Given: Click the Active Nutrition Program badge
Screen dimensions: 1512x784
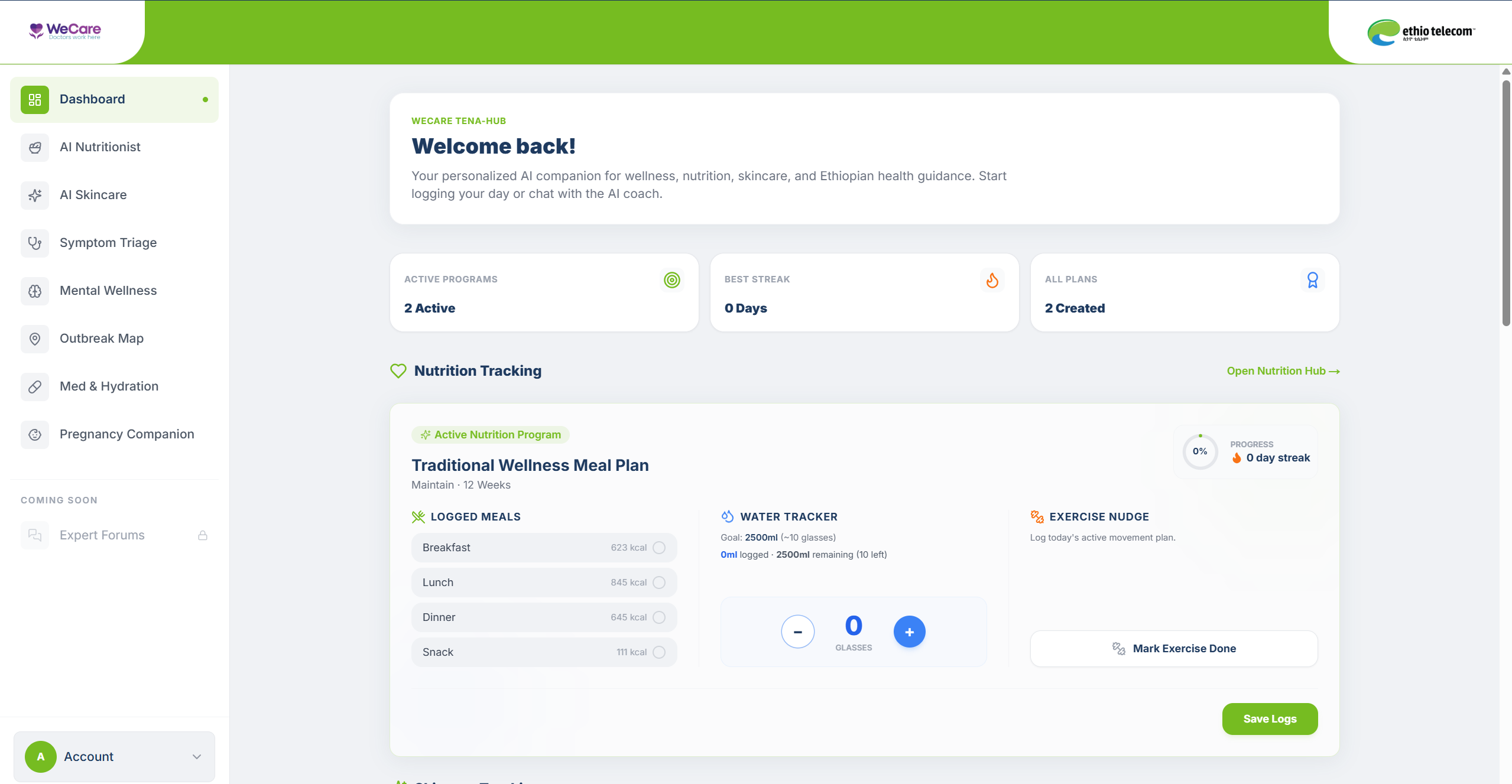Looking at the screenshot, I should 491,435.
